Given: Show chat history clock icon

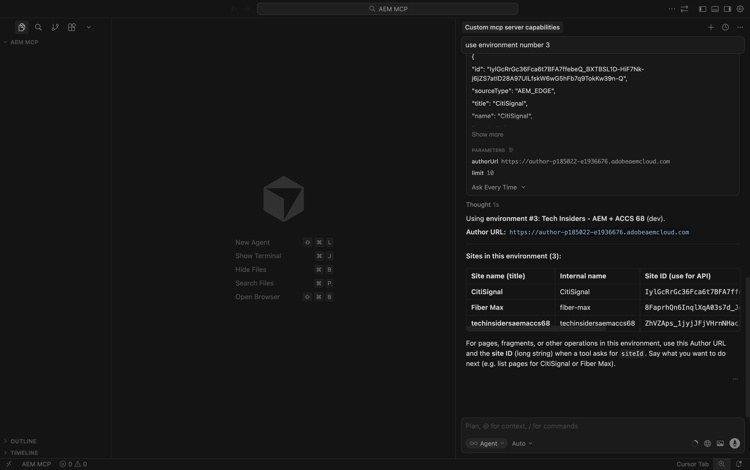Looking at the screenshot, I should pos(725,27).
